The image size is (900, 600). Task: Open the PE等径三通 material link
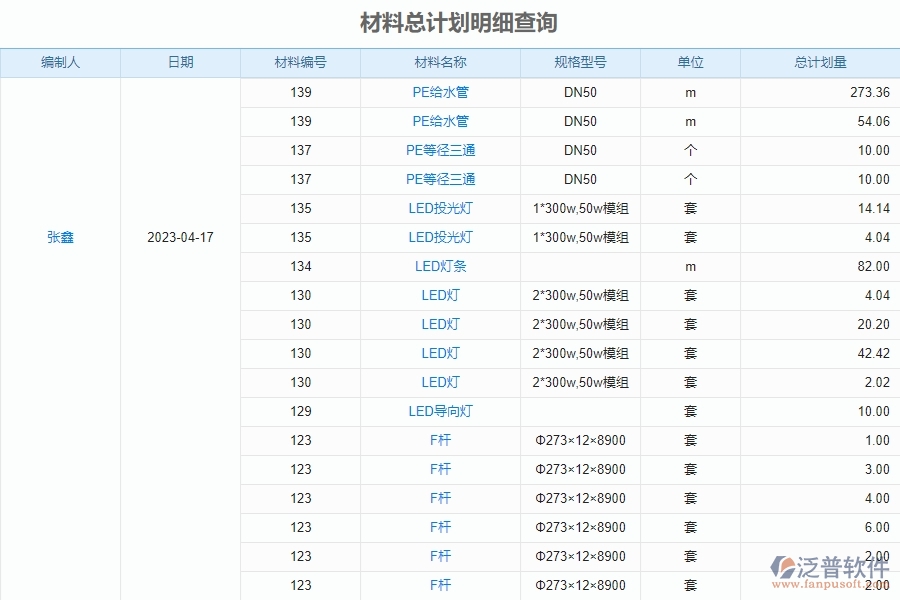pyautogui.click(x=441, y=150)
